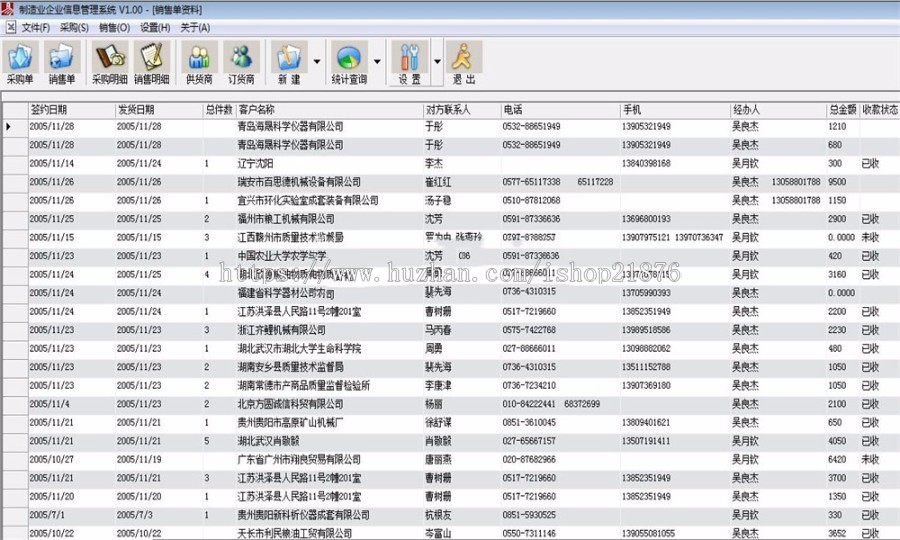Sort by the 签约日期 column header
900x540 pixels.
point(49,109)
